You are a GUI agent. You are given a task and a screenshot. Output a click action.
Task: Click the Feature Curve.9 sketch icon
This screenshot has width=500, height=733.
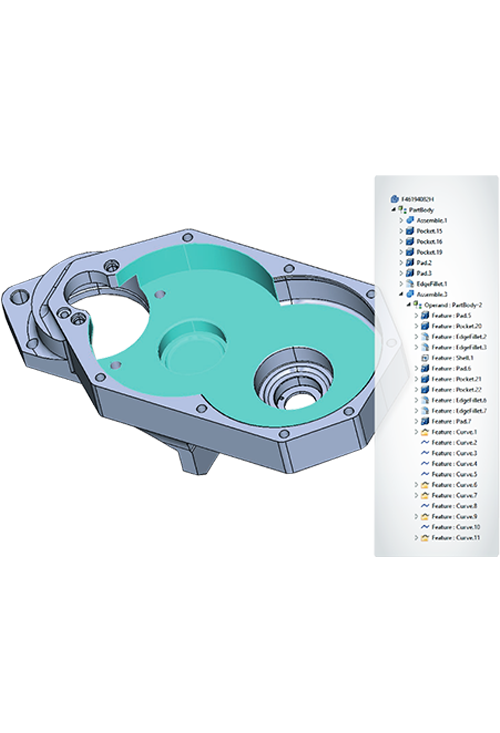pyautogui.click(x=425, y=517)
